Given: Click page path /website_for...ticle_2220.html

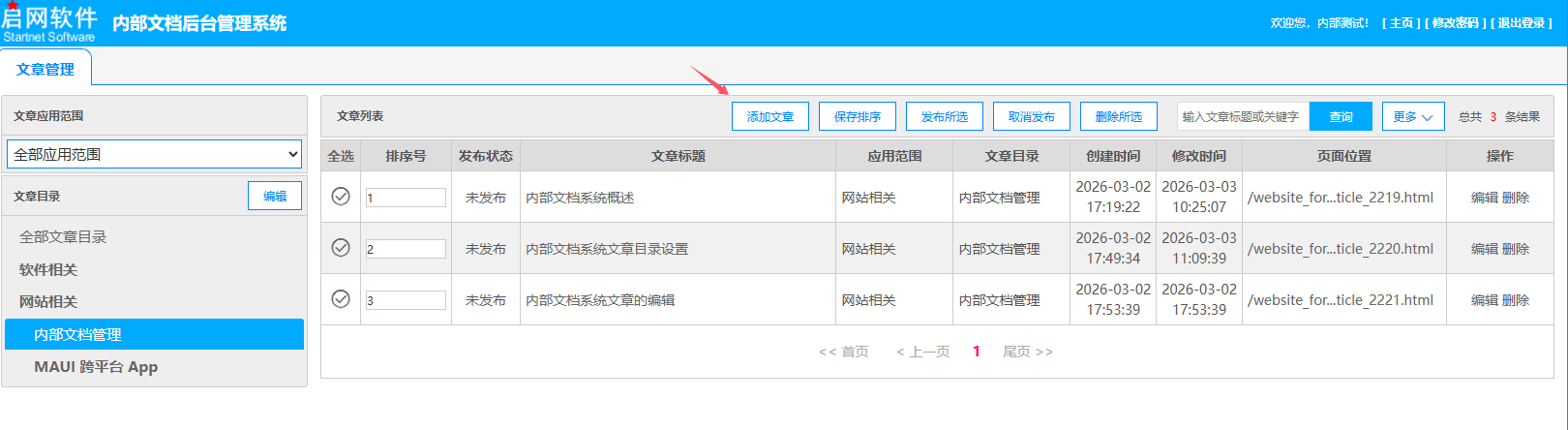Looking at the screenshot, I should 1341,249.
